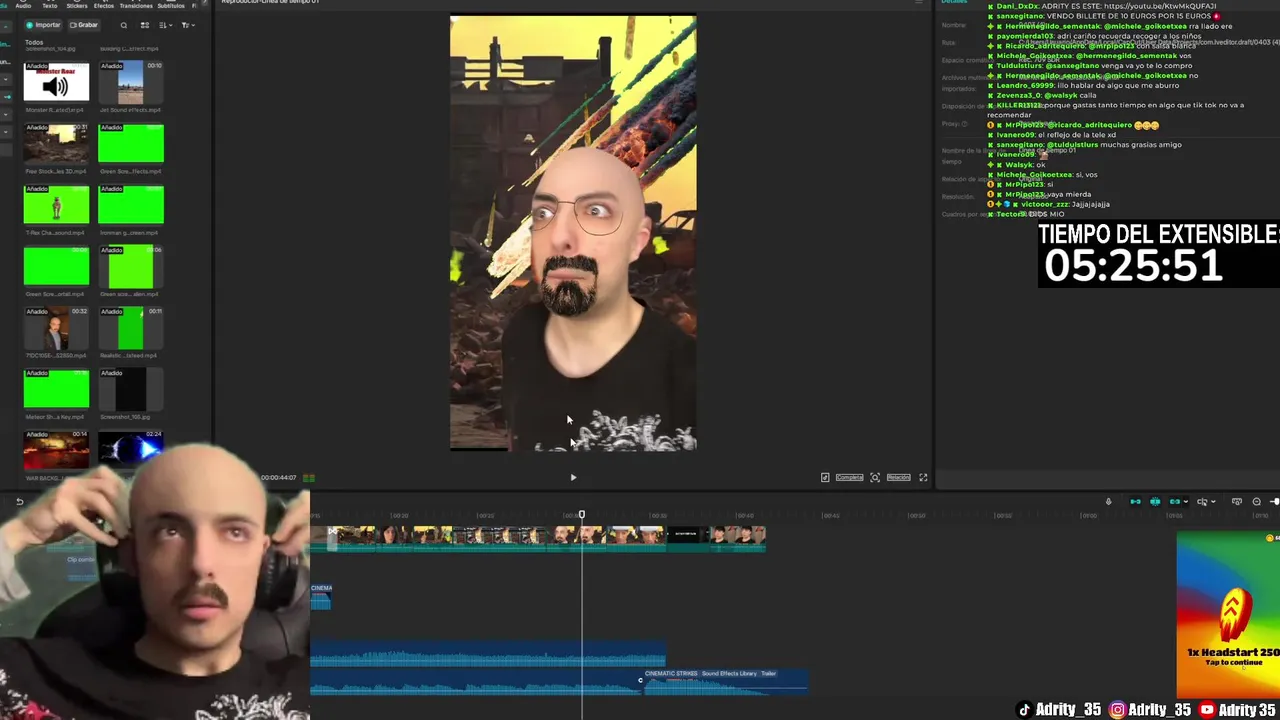The width and height of the screenshot is (1280, 720).
Task: Click the Importar button
Action: click(44, 25)
